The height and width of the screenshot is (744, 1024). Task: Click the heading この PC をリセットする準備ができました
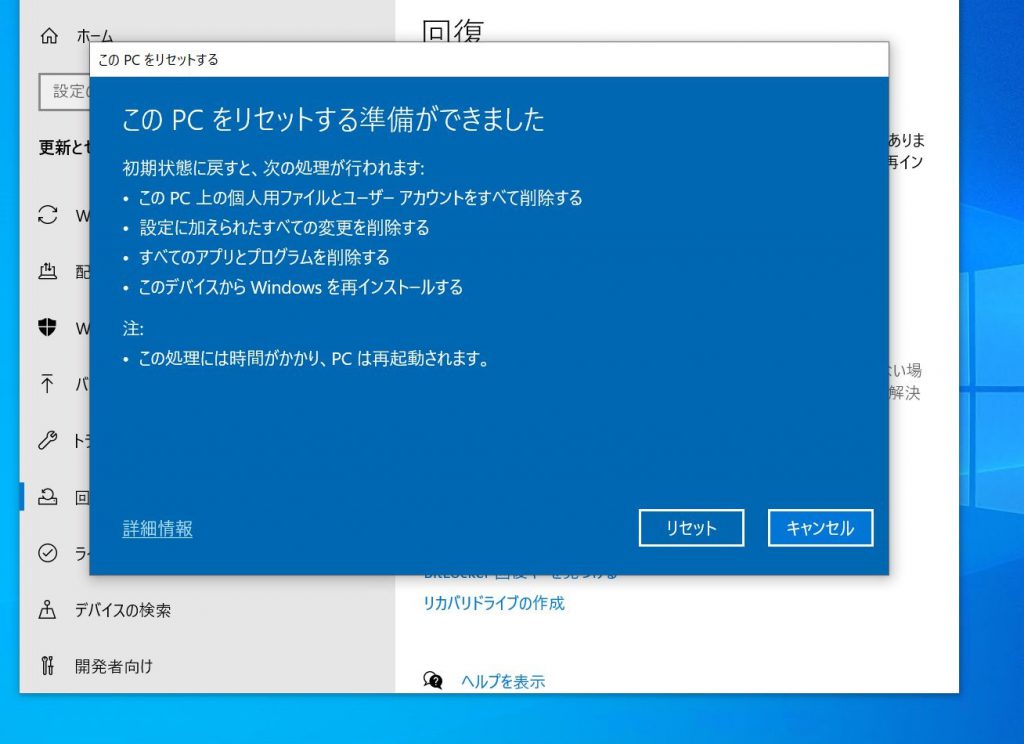click(x=333, y=120)
